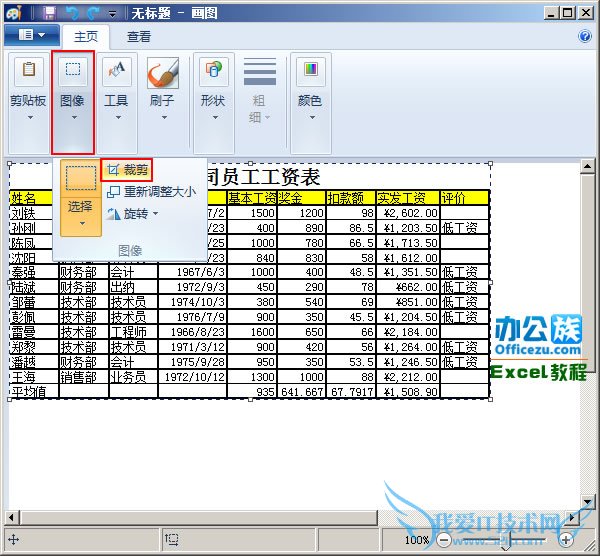Viewport: 600px width, 556px height.
Task: Open the Brushes (刷子) group
Action: (162, 101)
